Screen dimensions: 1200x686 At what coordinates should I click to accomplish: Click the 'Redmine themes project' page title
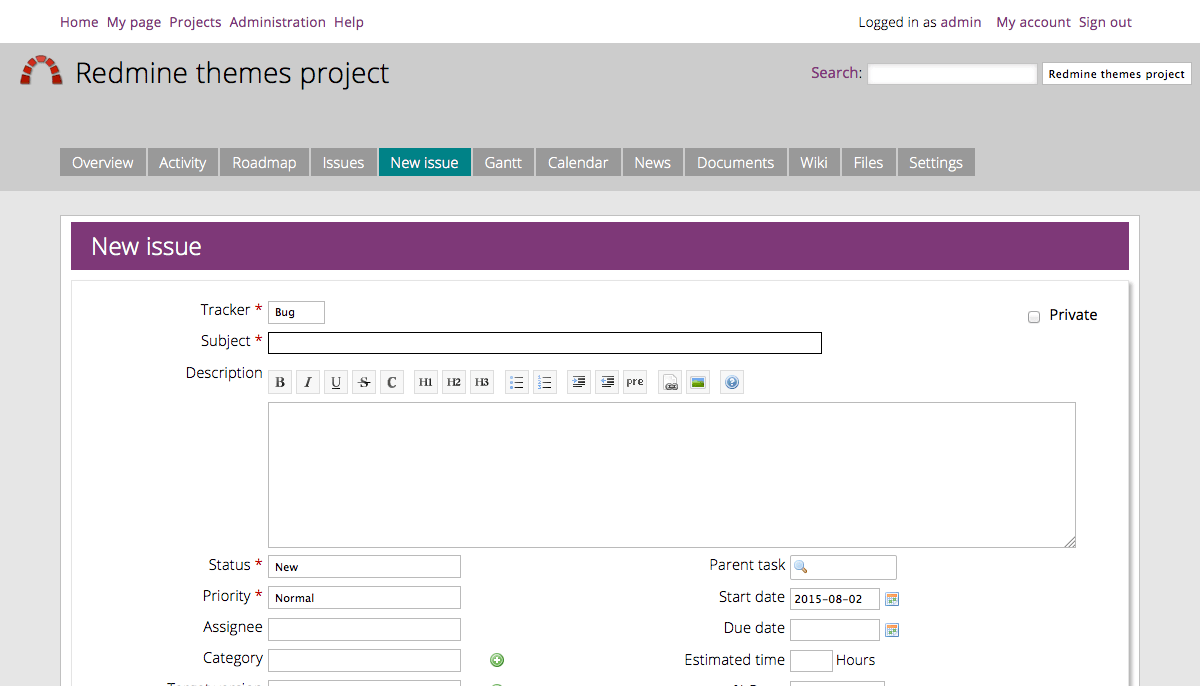(x=232, y=73)
